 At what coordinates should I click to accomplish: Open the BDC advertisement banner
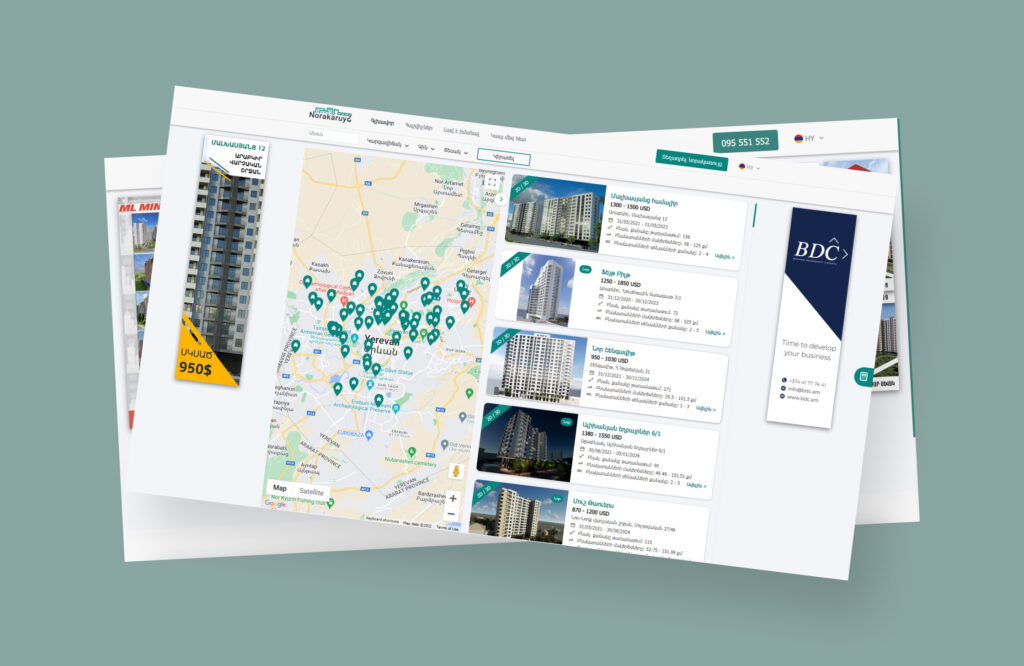(x=811, y=317)
